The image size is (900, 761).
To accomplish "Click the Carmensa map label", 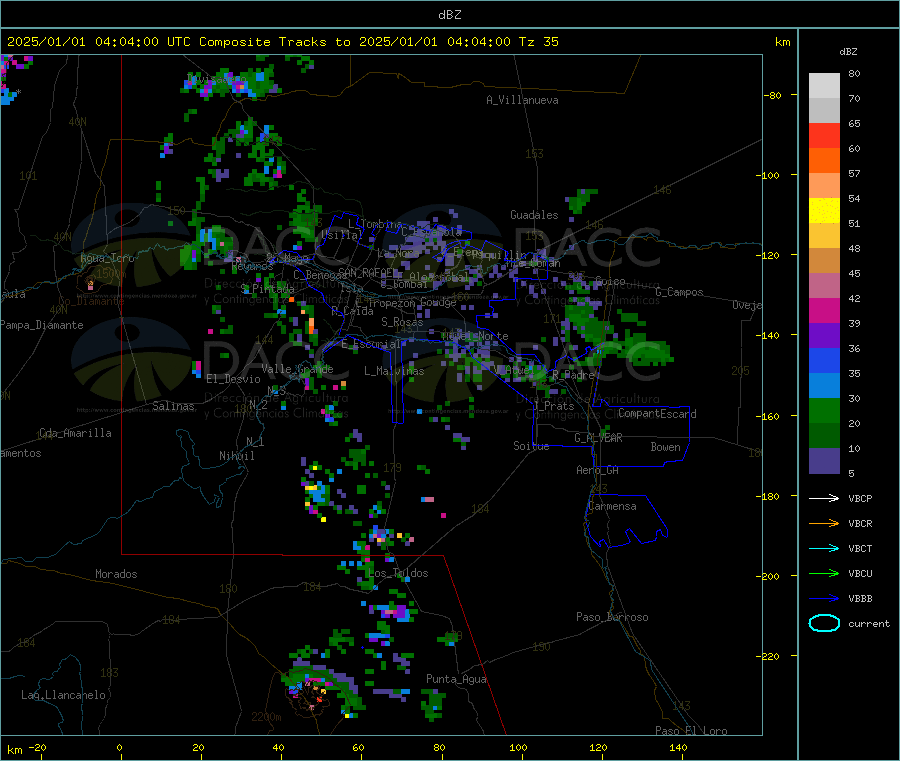I will (x=612, y=506).
